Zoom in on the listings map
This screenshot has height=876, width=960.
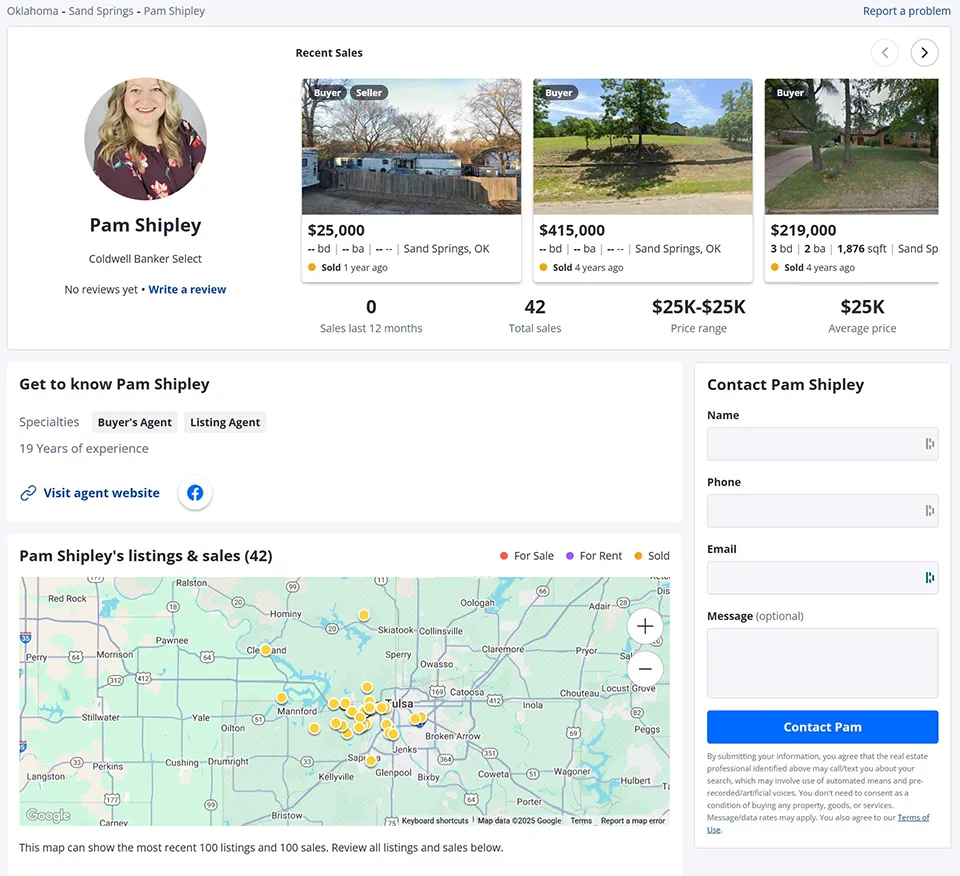tap(645, 626)
